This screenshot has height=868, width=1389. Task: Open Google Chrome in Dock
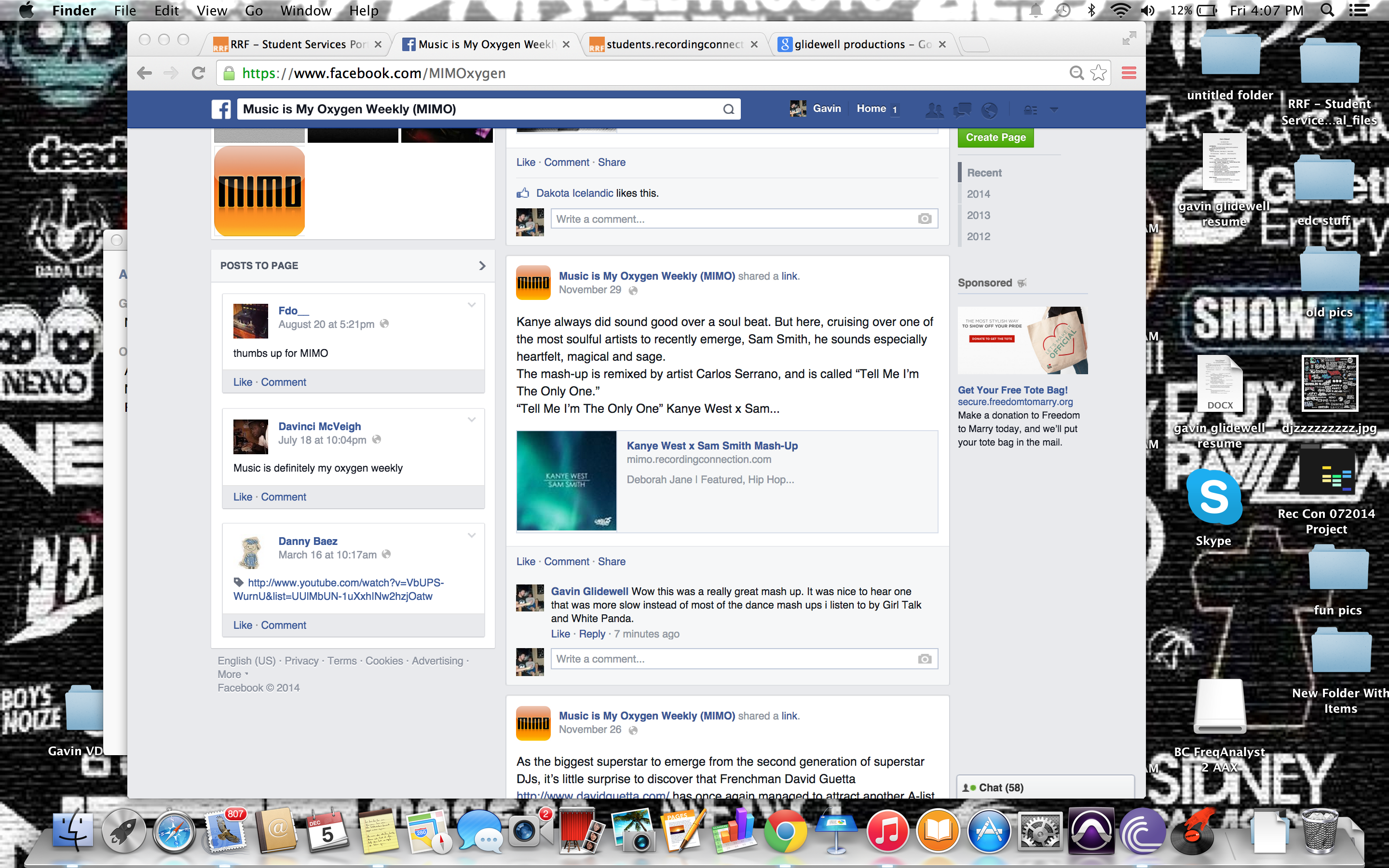click(785, 832)
